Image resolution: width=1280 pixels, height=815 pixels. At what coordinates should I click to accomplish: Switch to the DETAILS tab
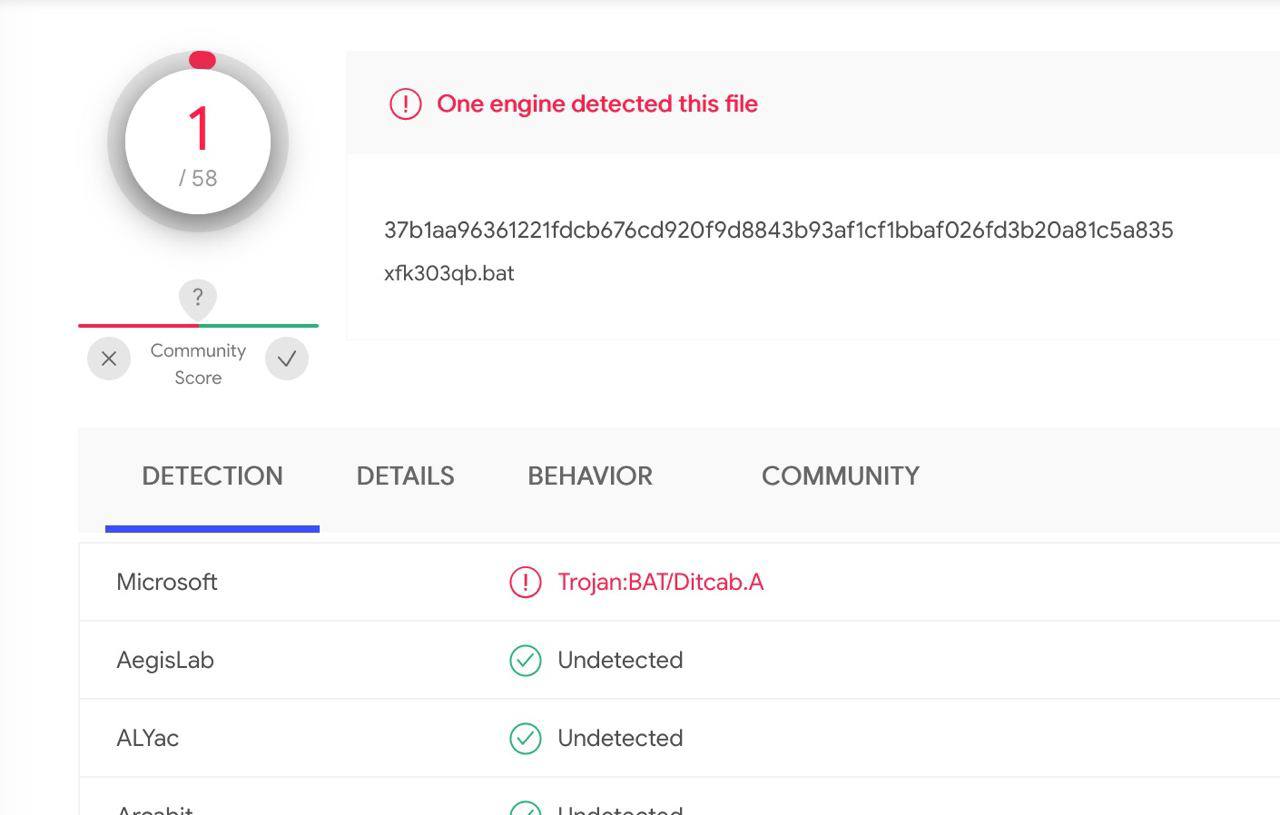[405, 476]
